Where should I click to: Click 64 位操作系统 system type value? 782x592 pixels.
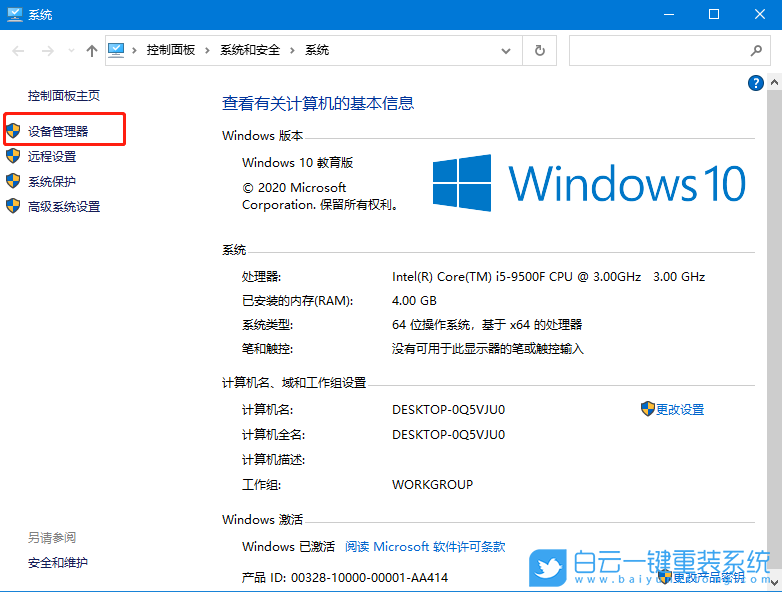tap(487, 325)
